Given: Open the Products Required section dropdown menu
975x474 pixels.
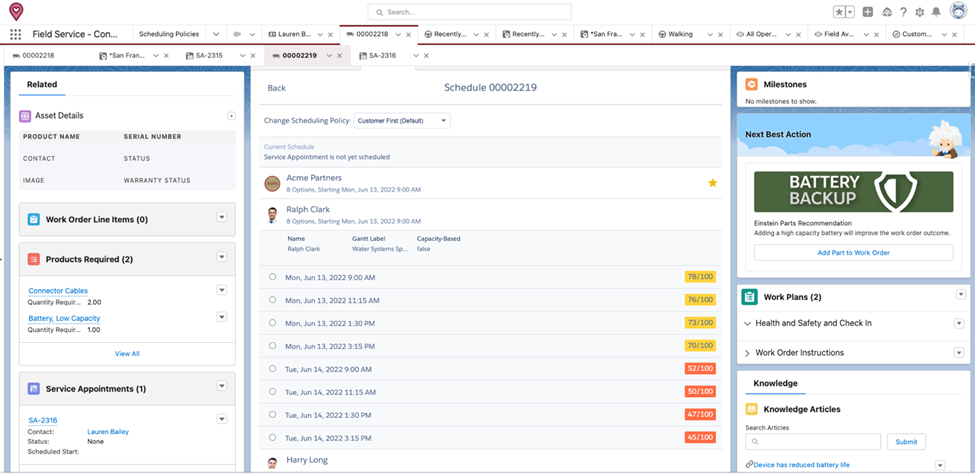Looking at the screenshot, I should (x=222, y=258).
